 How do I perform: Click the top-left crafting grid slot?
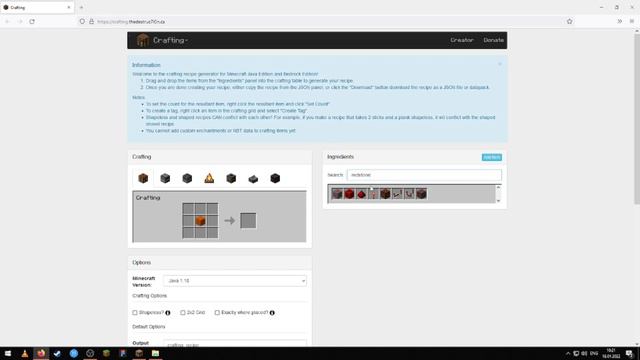188,209
